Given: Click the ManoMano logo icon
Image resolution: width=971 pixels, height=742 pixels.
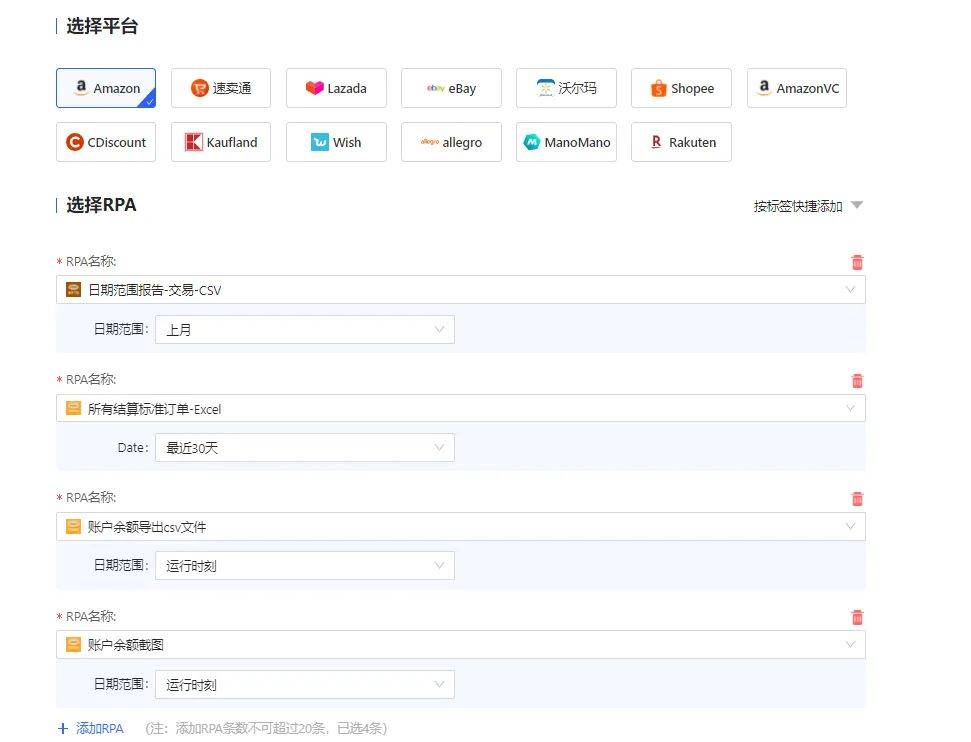Looking at the screenshot, I should click(x=532, y=142).
